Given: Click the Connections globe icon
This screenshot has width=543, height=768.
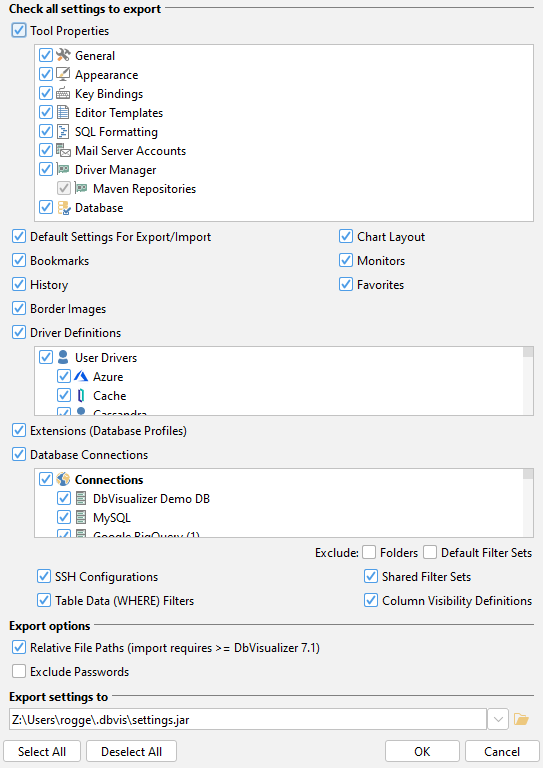Looking at the screenshot, I should tap(63, 479).
